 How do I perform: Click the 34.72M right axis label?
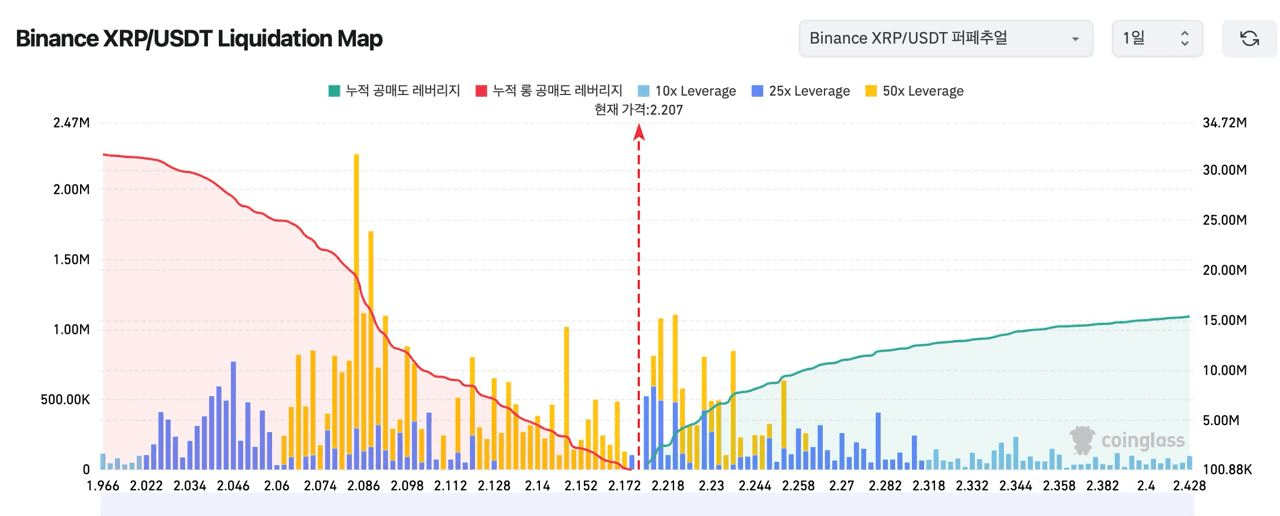click(x=1223, y=123)
